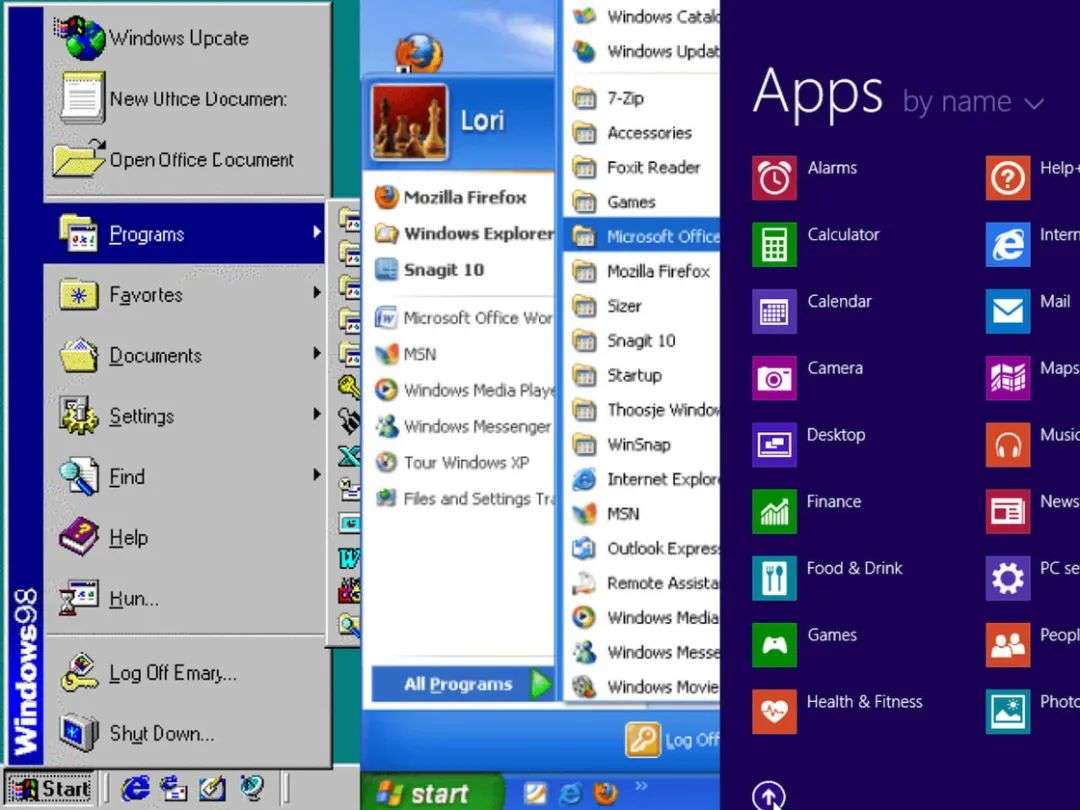Open the PC settings gear tile
This screenshot has height=810, width=1080.
click(1008, 579)
